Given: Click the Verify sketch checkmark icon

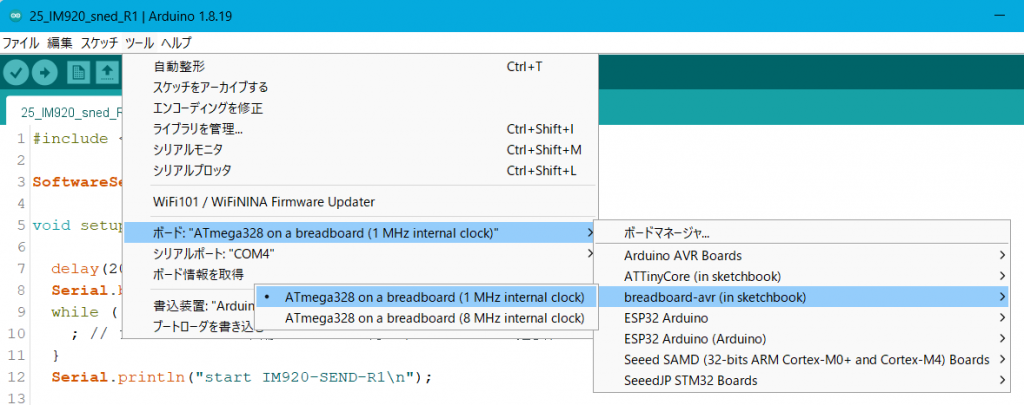Looking at the screenshot, I should pyautogui.click(x=16, y=72).
